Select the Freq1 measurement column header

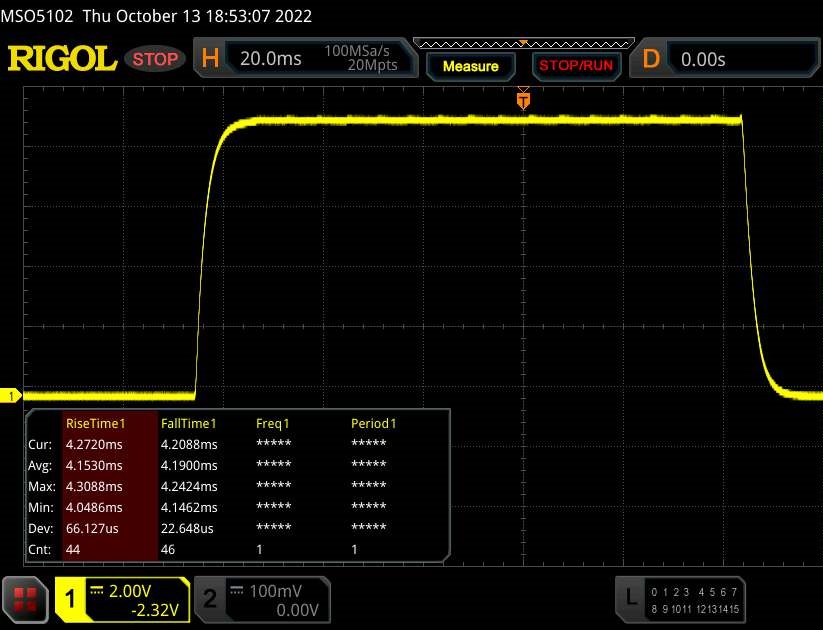click(x=272, y=424)
